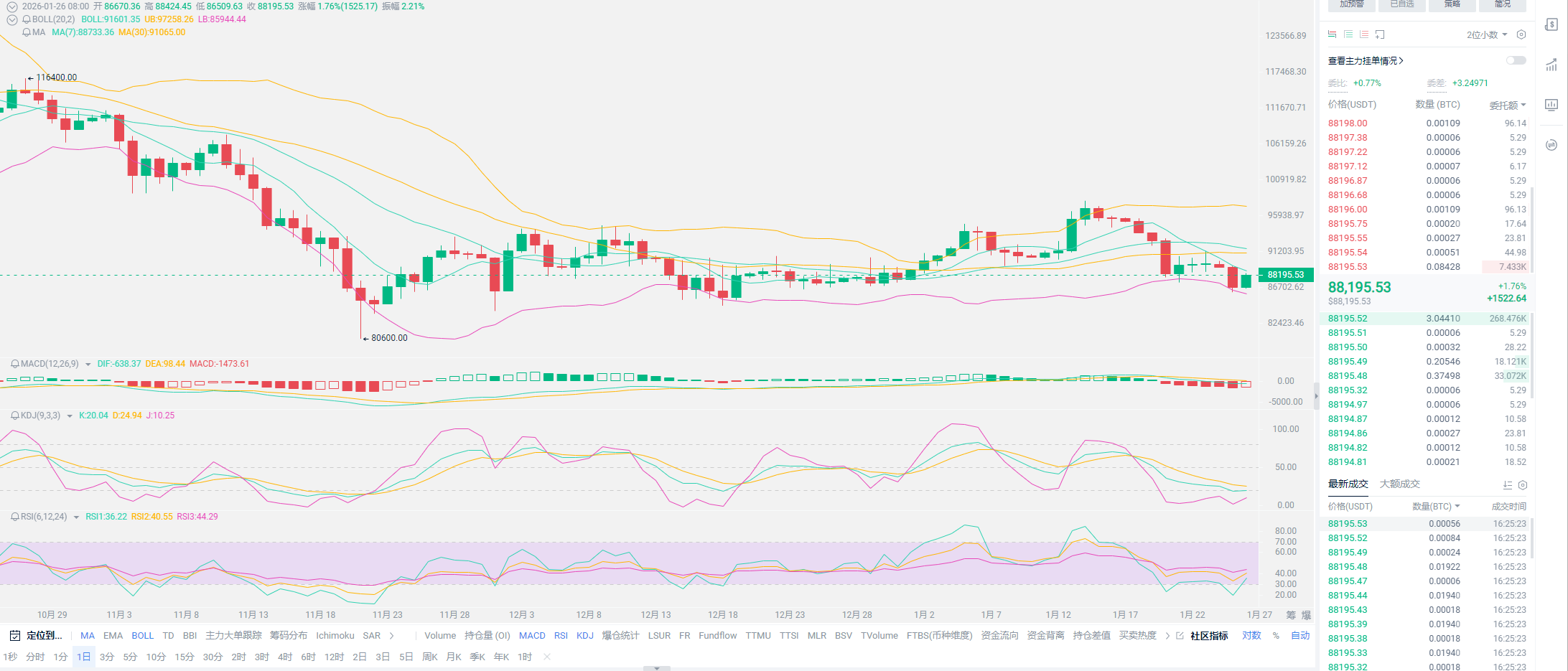
Task: Click the 加预警 add alert button
Action: [x=1351, y=4]
